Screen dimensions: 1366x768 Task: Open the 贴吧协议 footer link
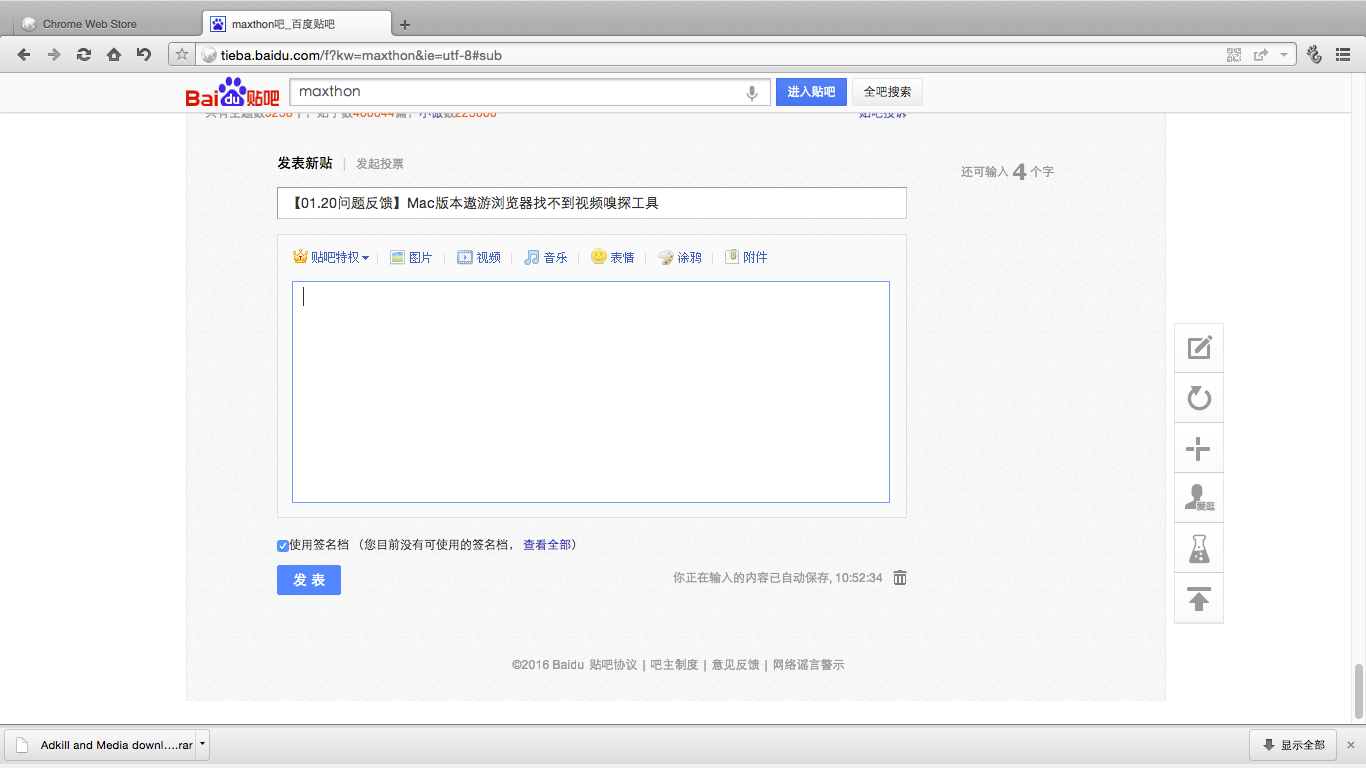(613, 665)
